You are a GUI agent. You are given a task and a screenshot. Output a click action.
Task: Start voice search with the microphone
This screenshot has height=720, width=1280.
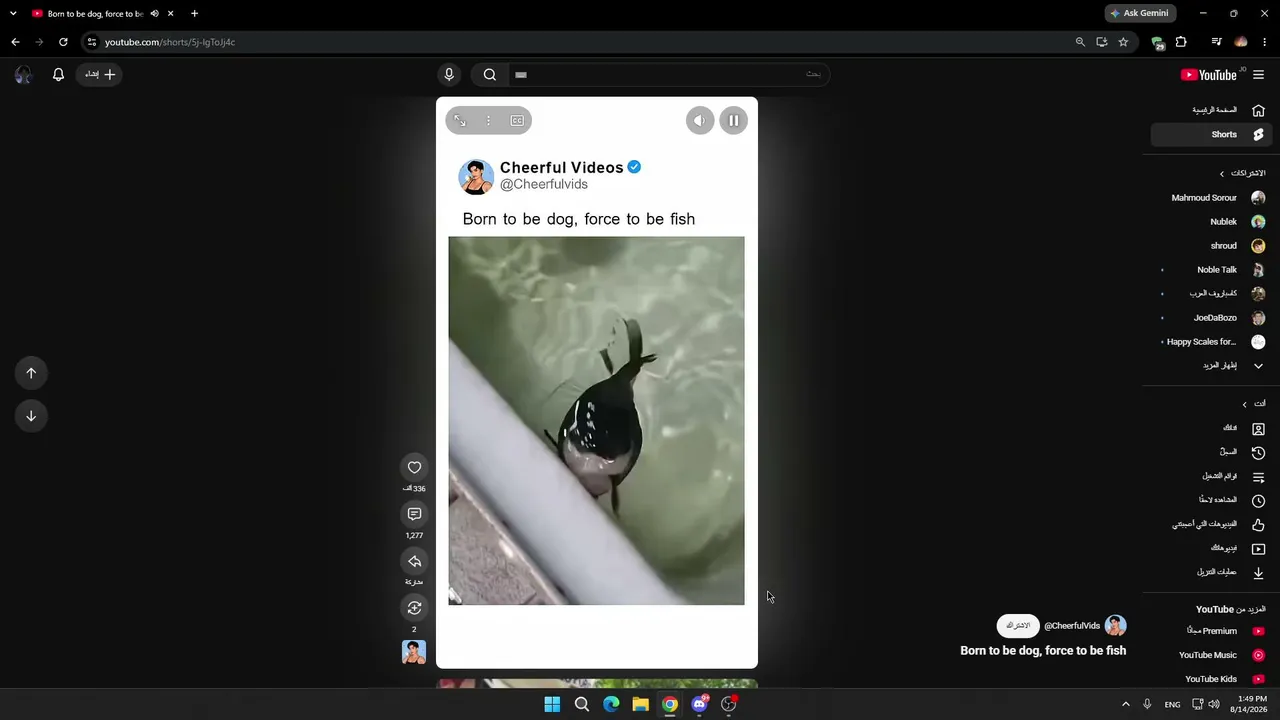point(449,74)
